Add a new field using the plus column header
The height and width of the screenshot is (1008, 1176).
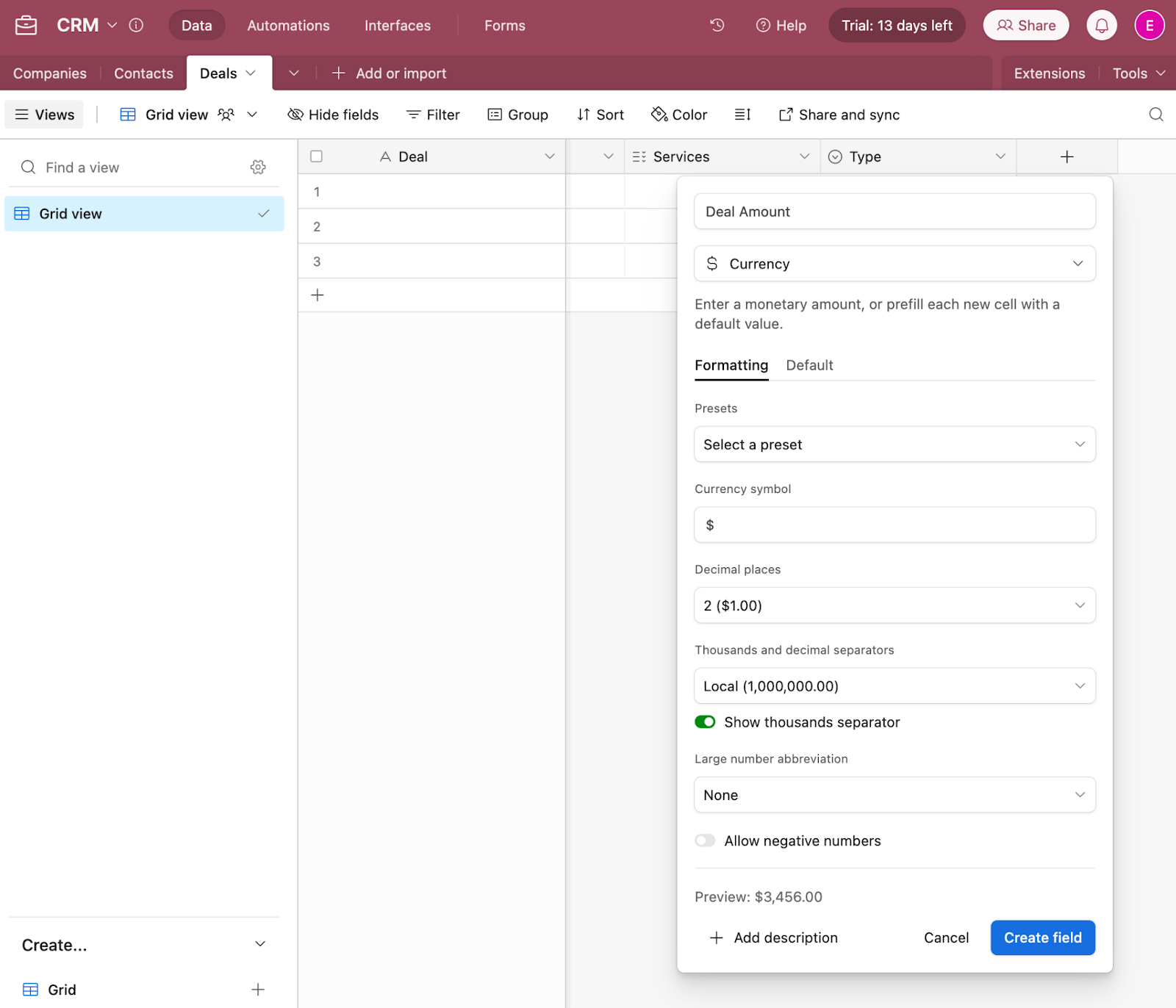(x=1067, y=156)
